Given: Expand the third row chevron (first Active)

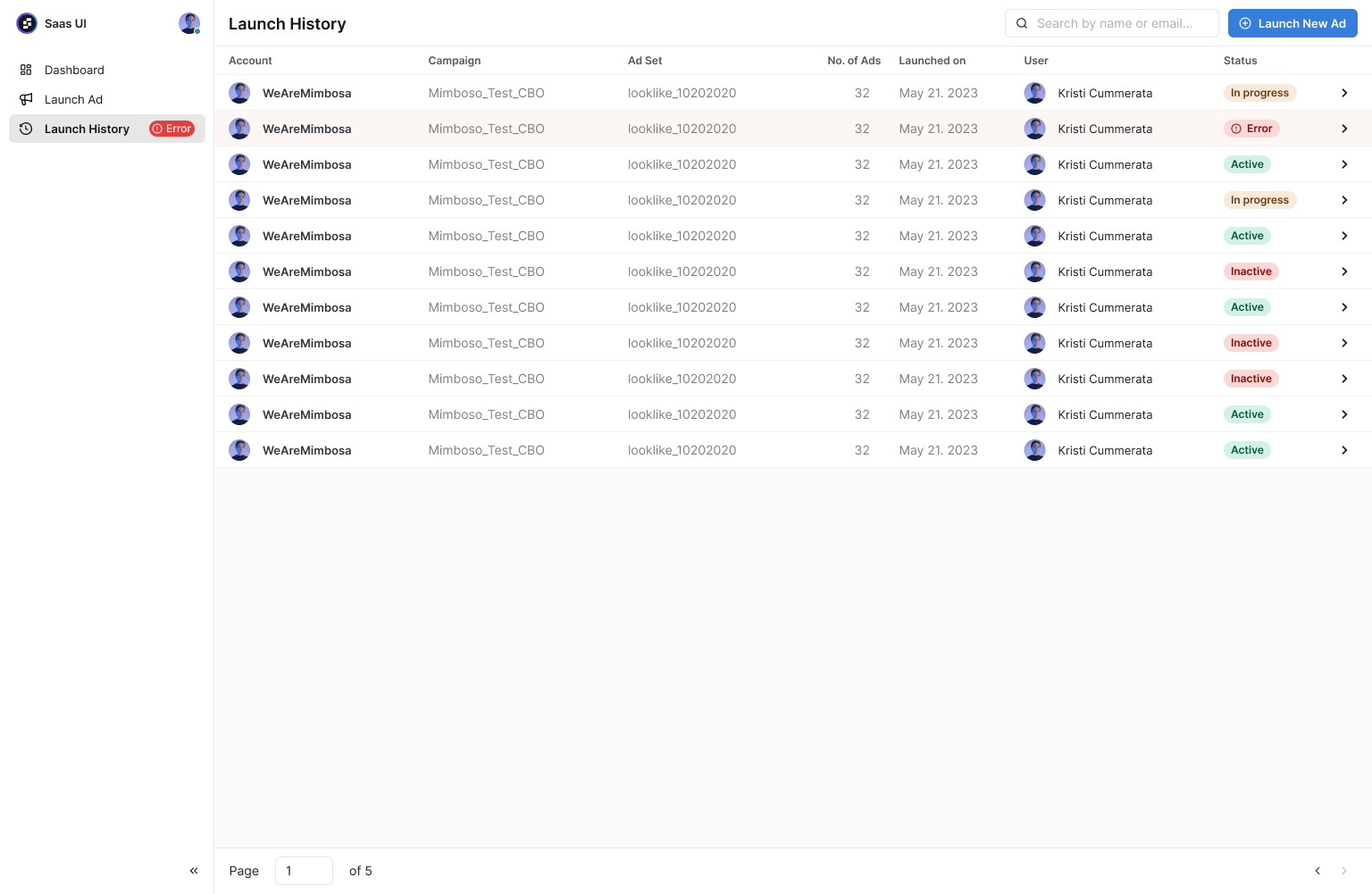Looking at the screenshot, I should point(1344,164).
